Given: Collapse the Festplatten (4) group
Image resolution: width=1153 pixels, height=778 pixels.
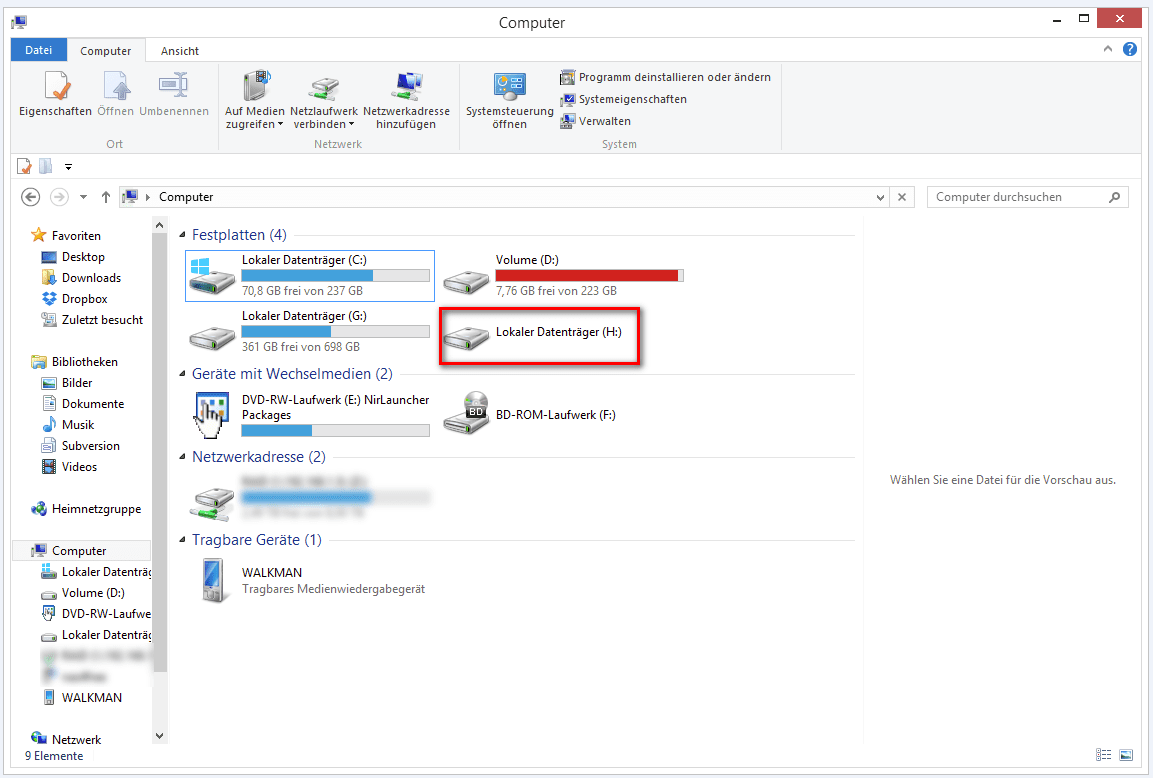Looking at the screenshot, I should click(x=182, y=235).
